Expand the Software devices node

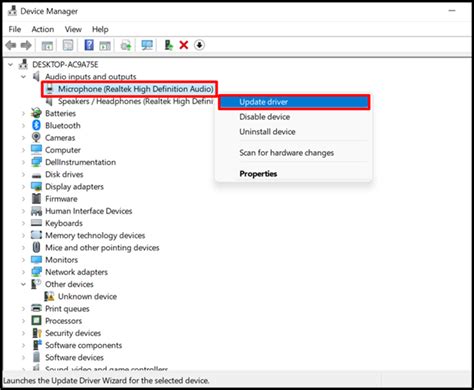point(23,358)
